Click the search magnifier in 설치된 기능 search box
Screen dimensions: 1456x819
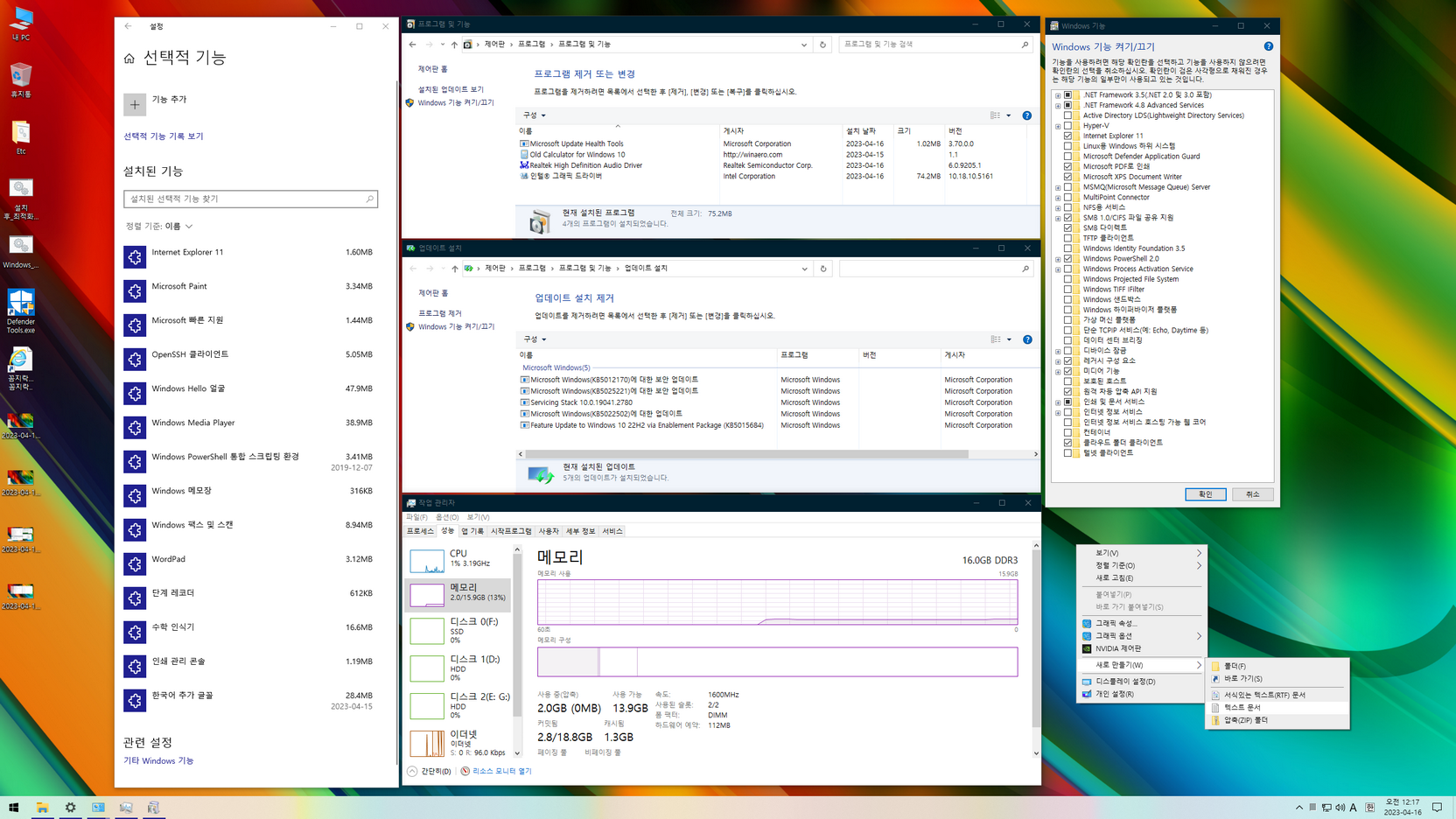[x=369, y=199]
